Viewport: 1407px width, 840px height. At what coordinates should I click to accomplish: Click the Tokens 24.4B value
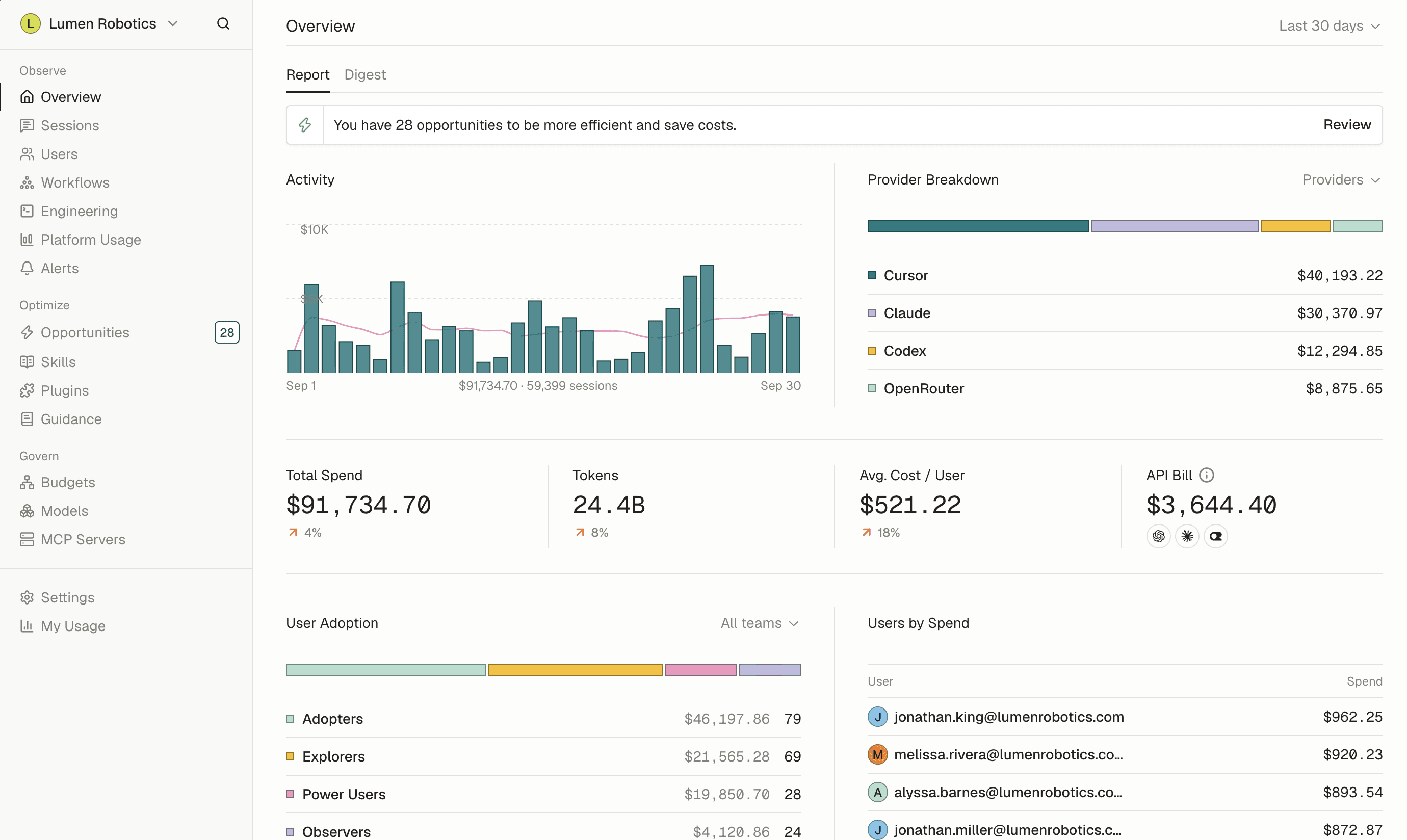coord(609,506)
